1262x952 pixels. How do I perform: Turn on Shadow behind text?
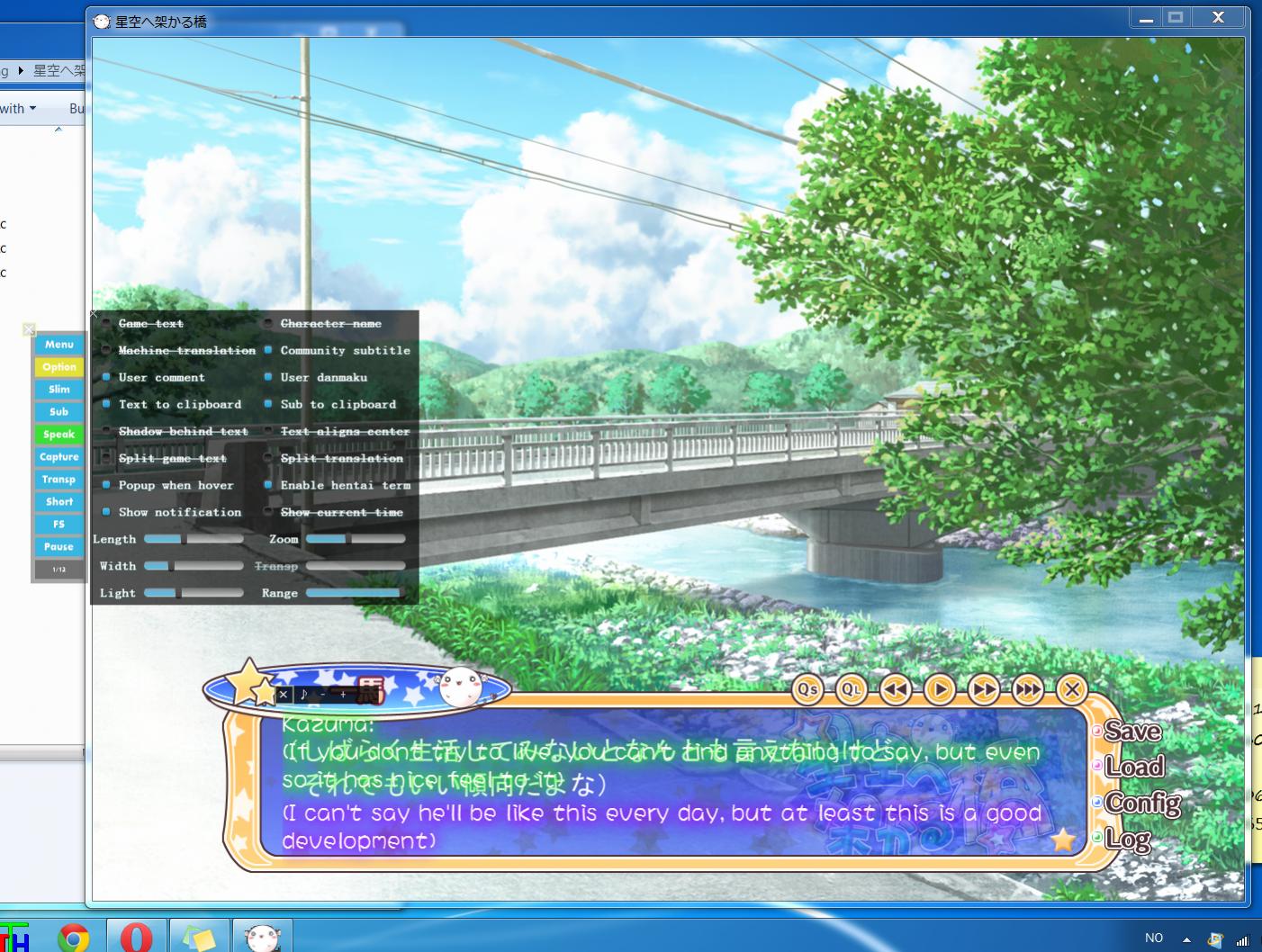106,432
